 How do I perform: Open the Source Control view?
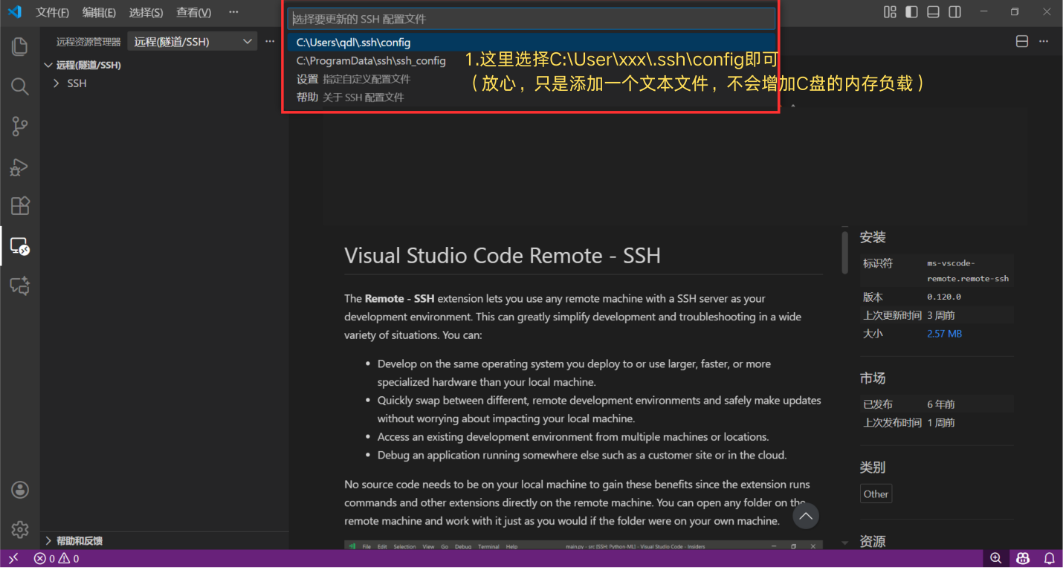pyautogui.click(x=20, y=126)
